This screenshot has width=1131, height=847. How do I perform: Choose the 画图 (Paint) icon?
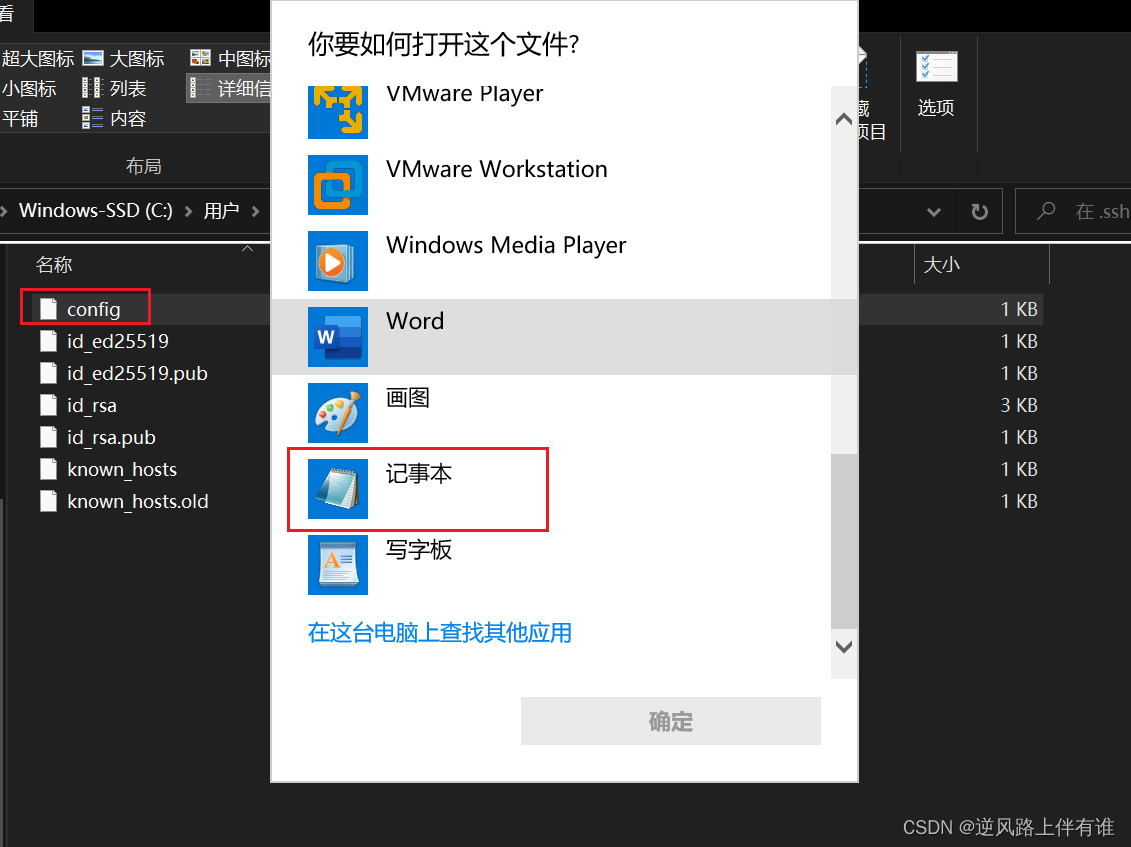coord(338,413)
